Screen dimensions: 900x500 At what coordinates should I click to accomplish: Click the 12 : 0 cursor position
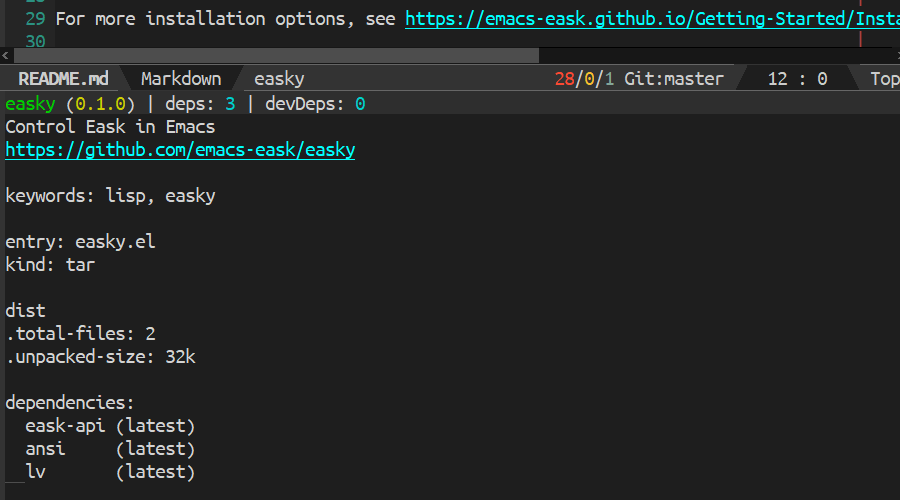[797, 79]
